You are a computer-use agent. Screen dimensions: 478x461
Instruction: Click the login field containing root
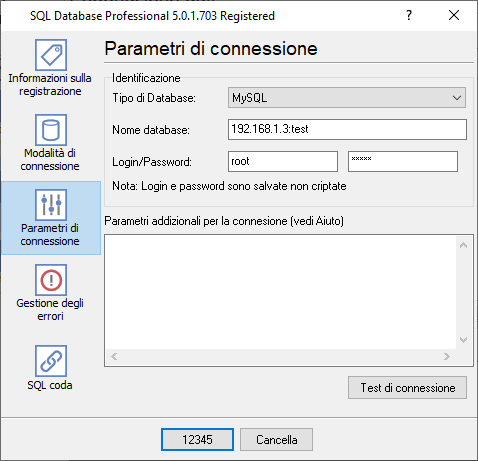coord(283,162)
